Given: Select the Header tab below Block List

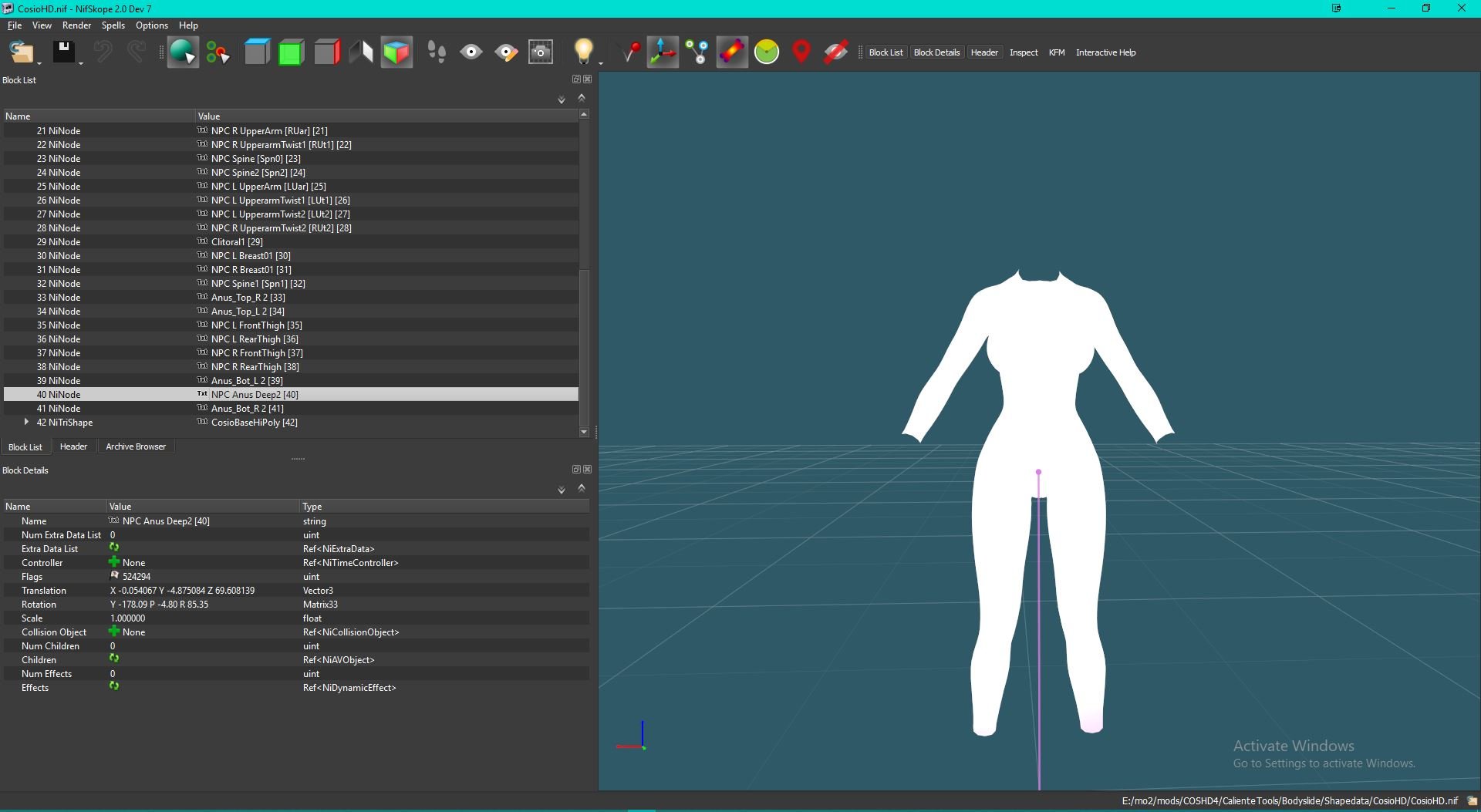Looking at the screenshot, I should (x=73, y=446).
